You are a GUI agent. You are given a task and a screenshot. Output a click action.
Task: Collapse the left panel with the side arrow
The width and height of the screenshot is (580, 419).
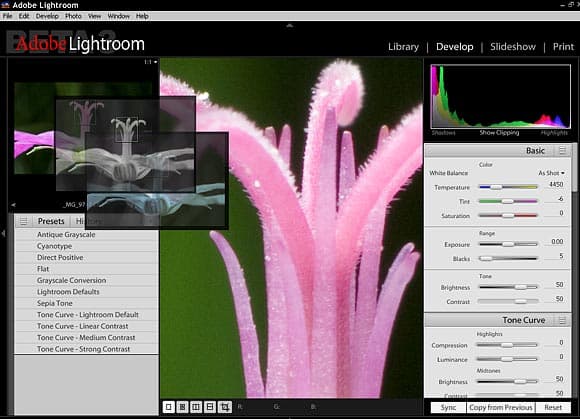tap(3, 233)
